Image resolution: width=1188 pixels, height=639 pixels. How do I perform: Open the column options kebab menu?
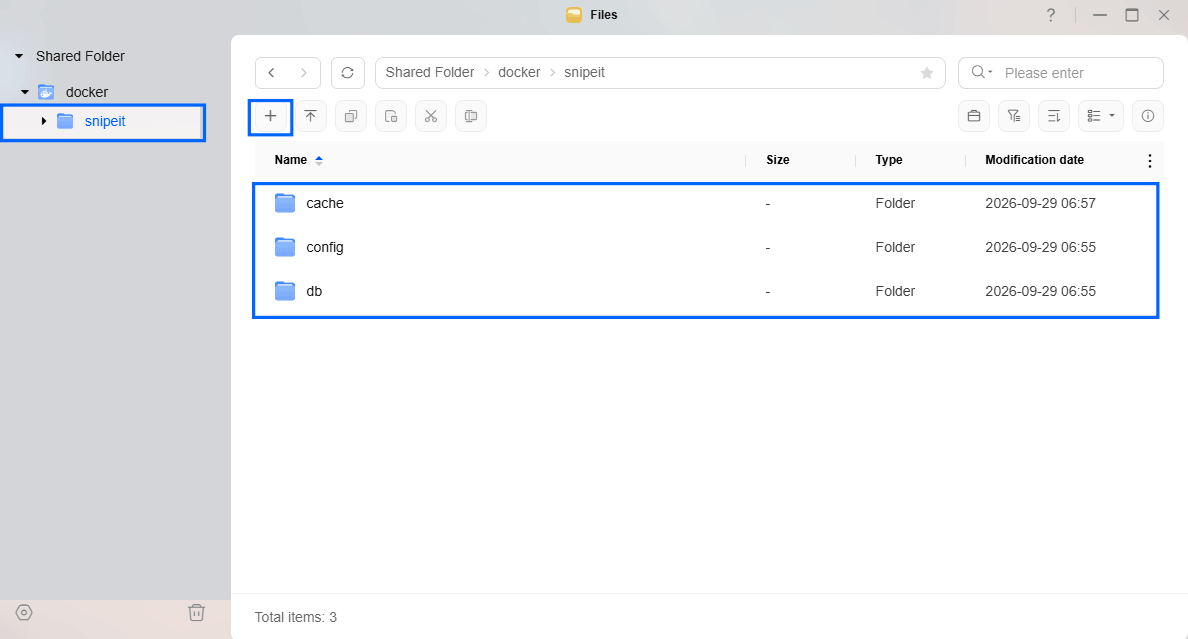(1149, 161)
